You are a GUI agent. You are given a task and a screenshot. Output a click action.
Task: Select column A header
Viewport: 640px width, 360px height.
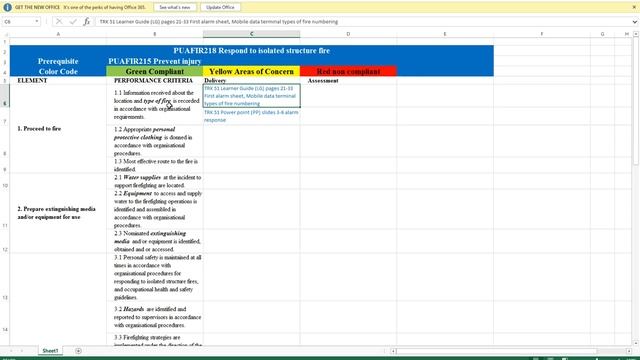coord(58,34)
